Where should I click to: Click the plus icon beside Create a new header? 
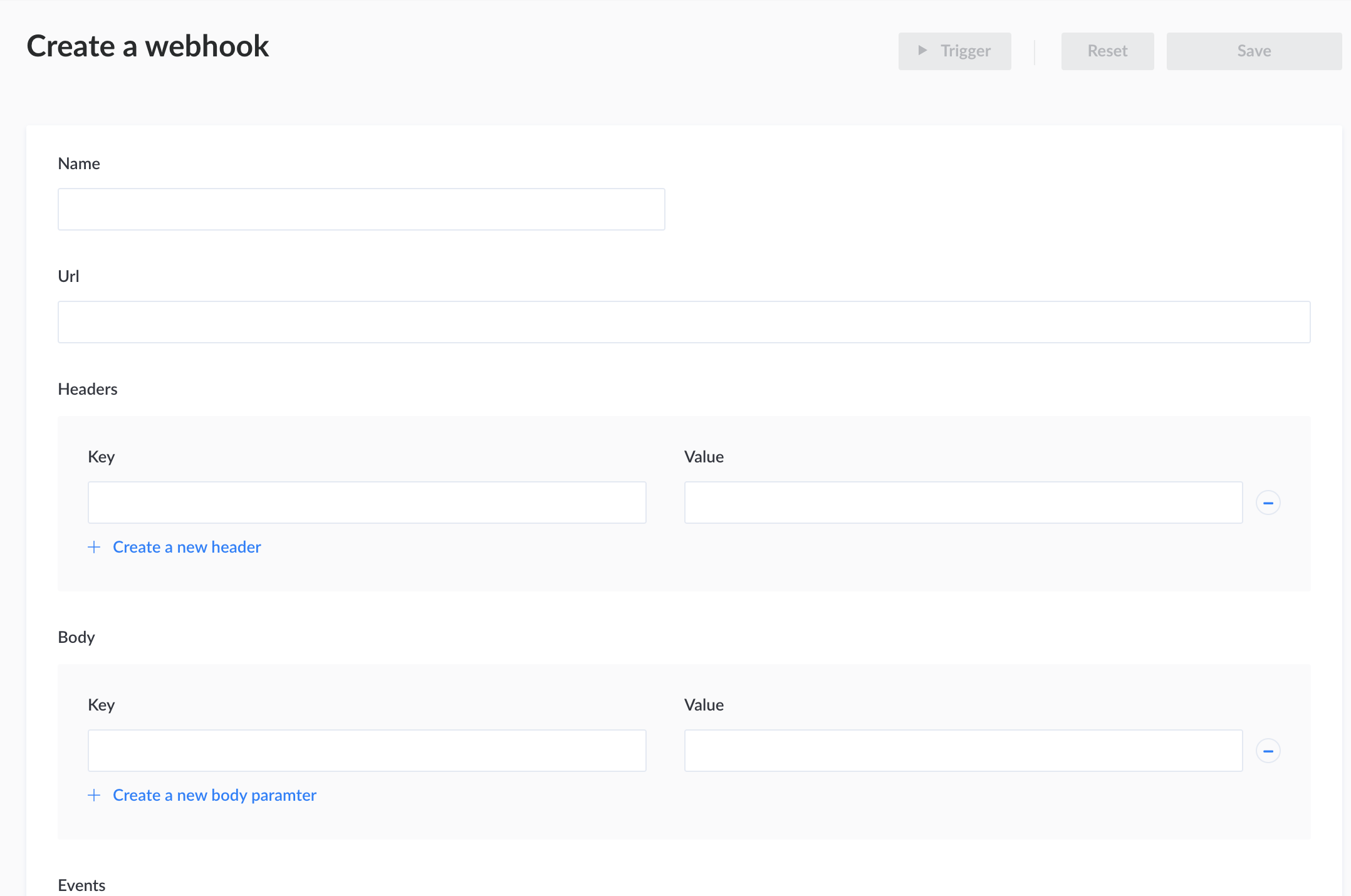[x=94, y=548]
